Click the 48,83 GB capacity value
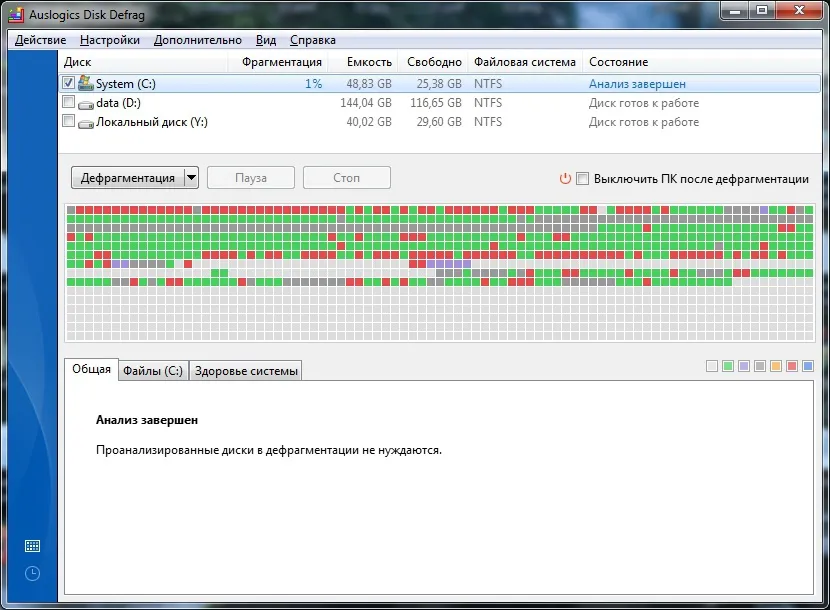This screenshot has height=610, width=830. point(369,84)
